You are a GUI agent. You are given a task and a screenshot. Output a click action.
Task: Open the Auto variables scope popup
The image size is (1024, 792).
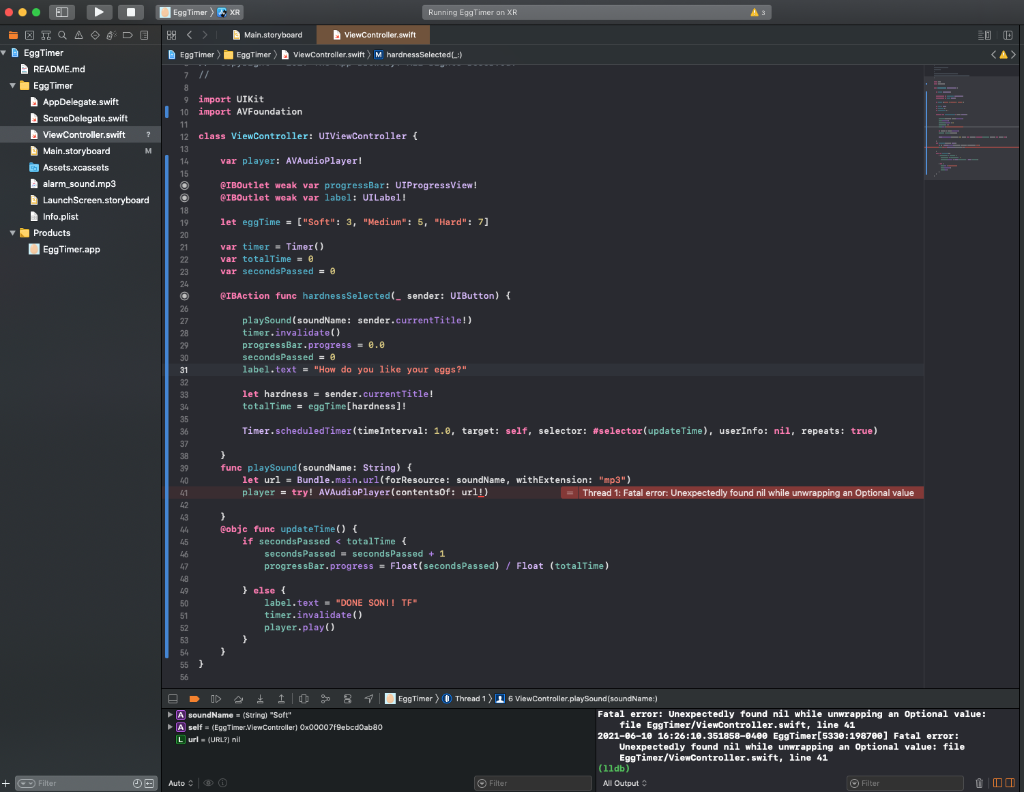point(181,783)
